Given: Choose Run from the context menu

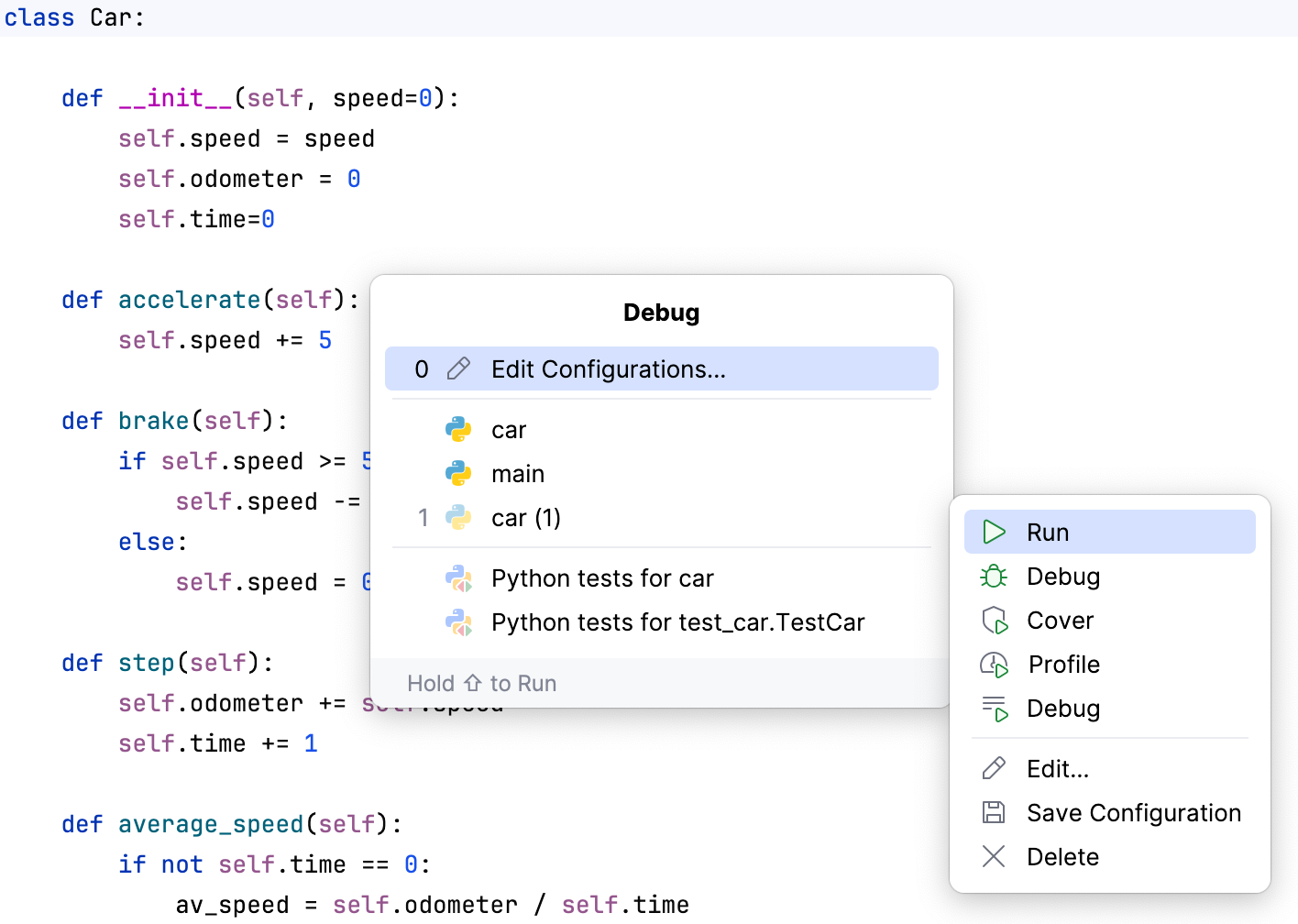Looking at the screenshot, I should pos(1048,532).
